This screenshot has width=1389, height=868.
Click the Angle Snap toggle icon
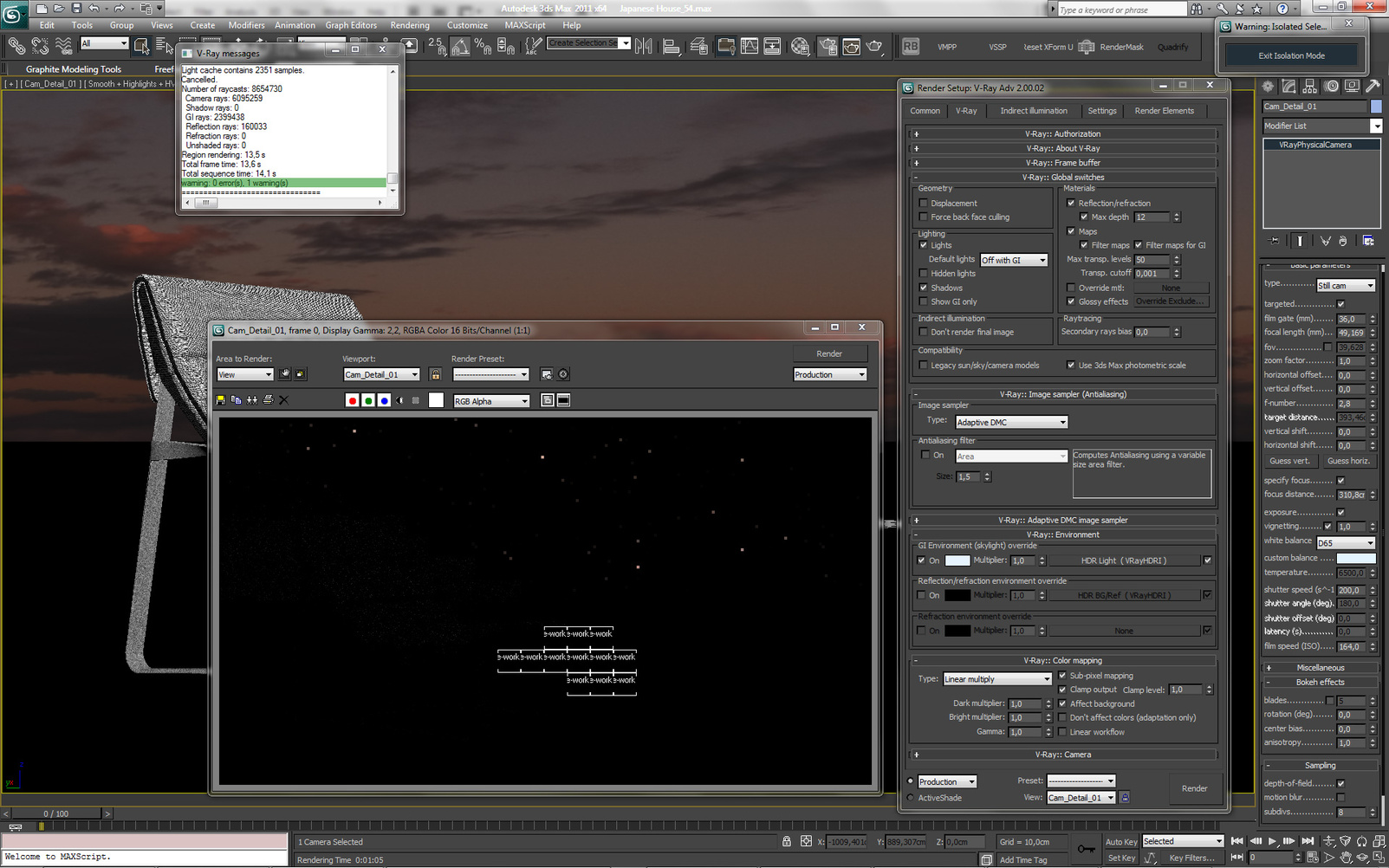(x=459, y=47)
